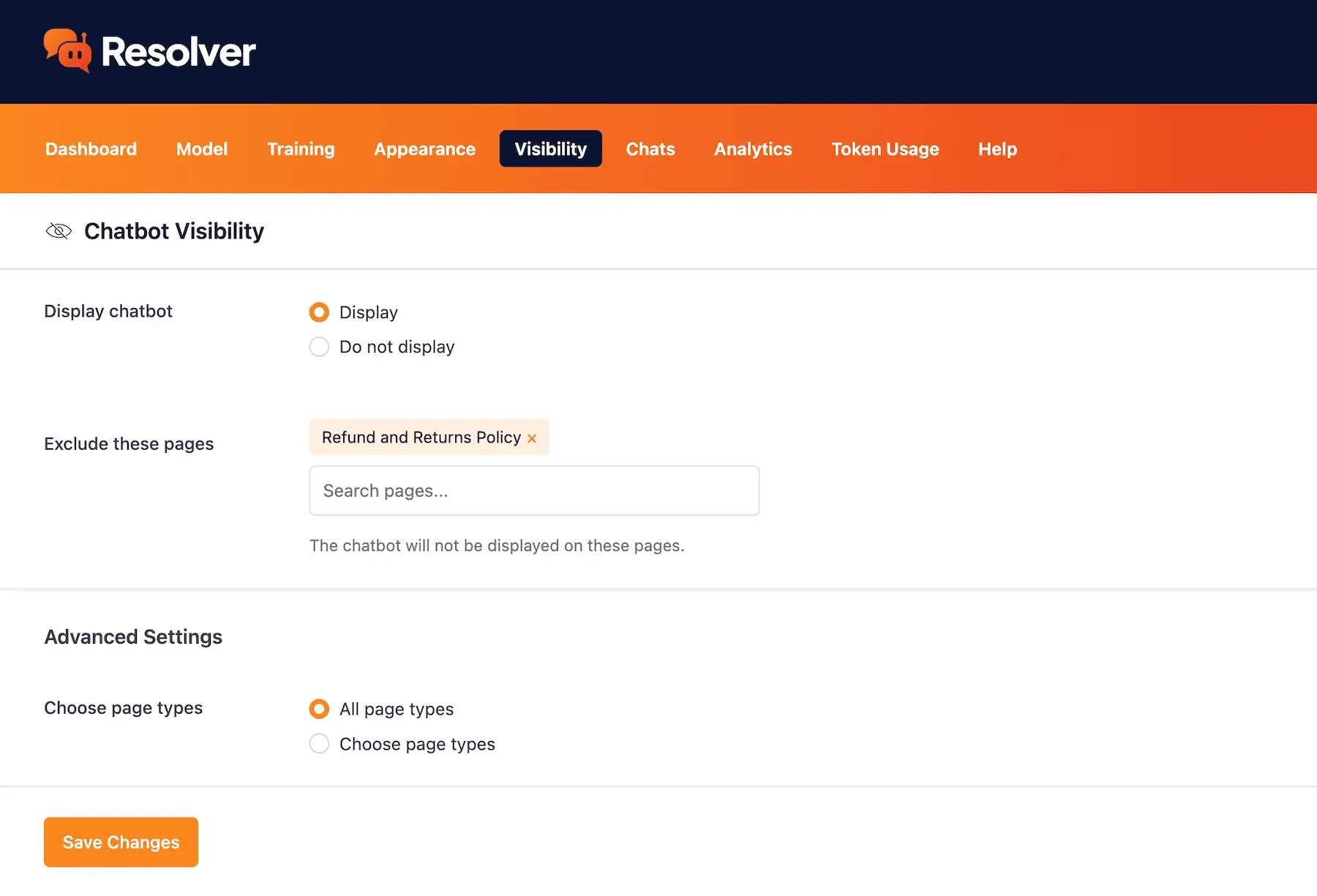Open the Token Usage tab
Image resolution: width=1317 pixels, height=896 pixels.
pyautogui.click(x=885, y=148)
